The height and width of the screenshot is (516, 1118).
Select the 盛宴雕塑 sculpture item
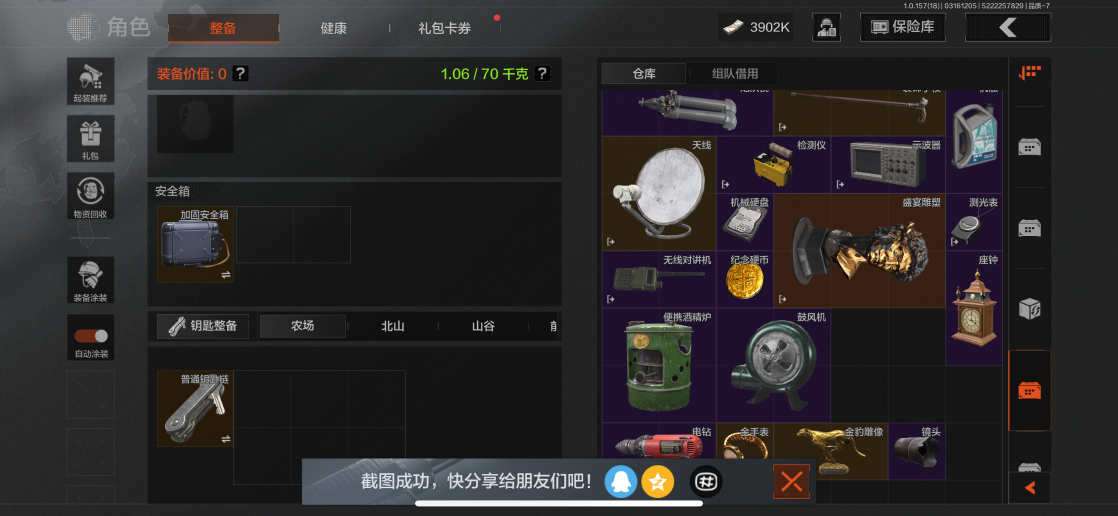859,251
